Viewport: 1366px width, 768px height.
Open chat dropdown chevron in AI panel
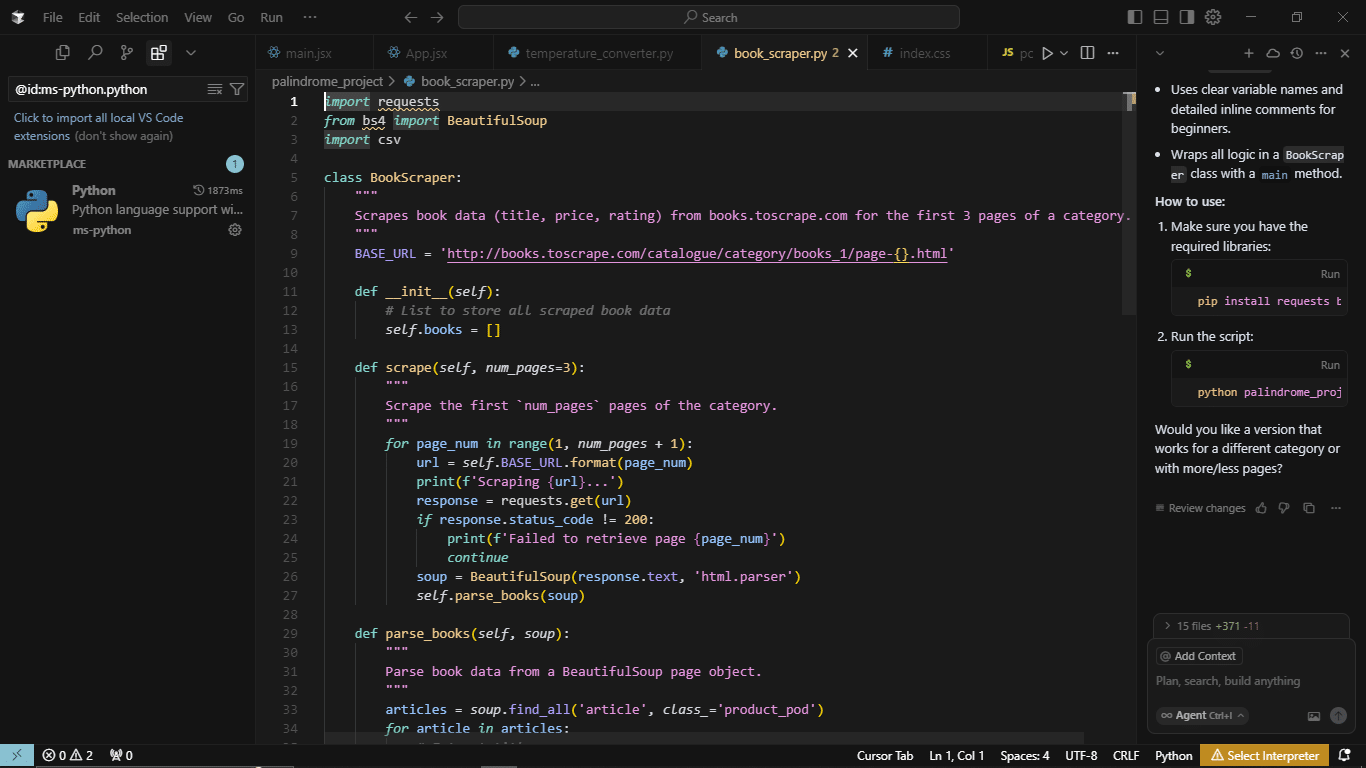point(1160,53)
